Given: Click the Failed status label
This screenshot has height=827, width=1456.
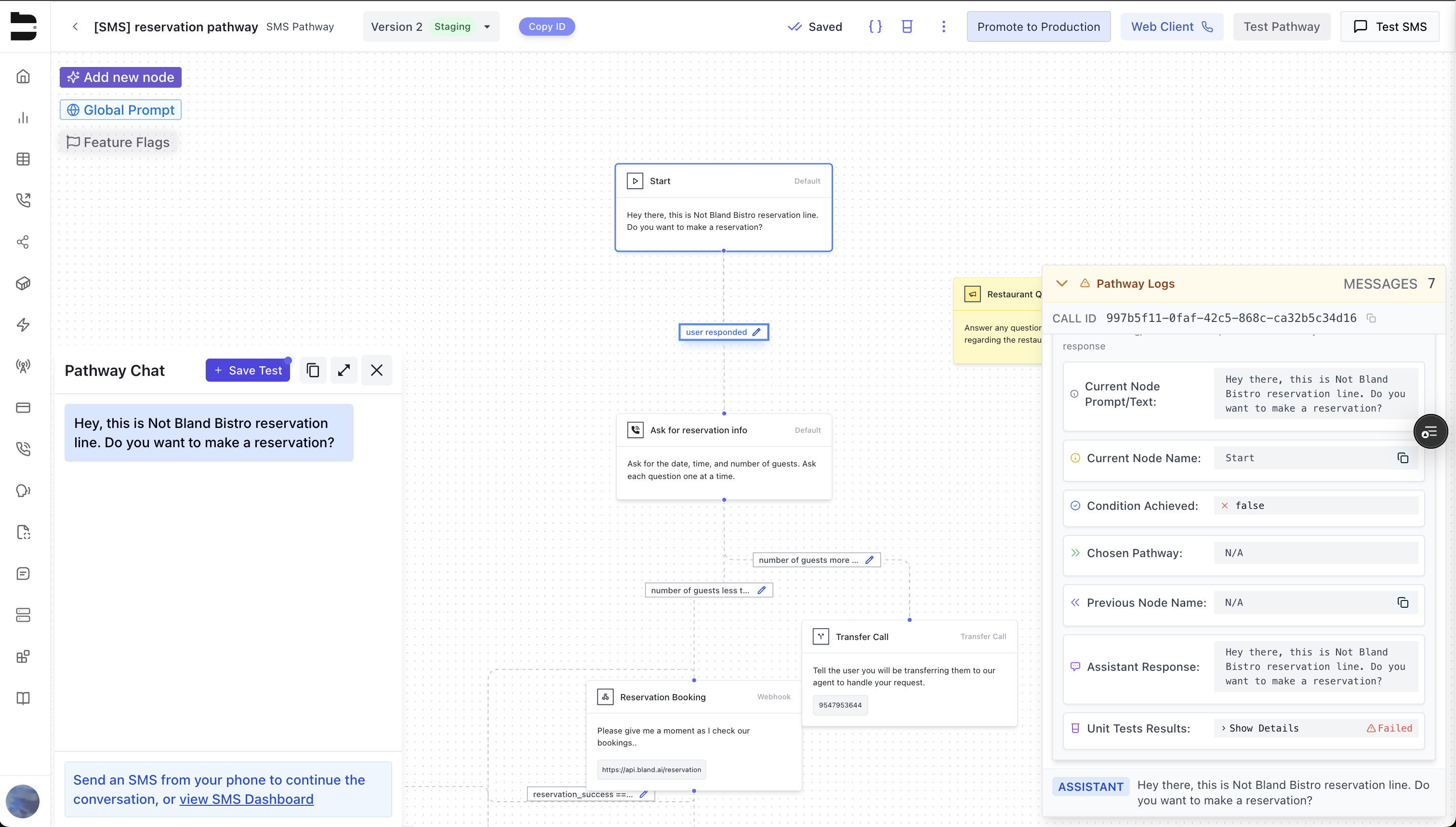Looking at the screenshot, I should click(1389, 728).
